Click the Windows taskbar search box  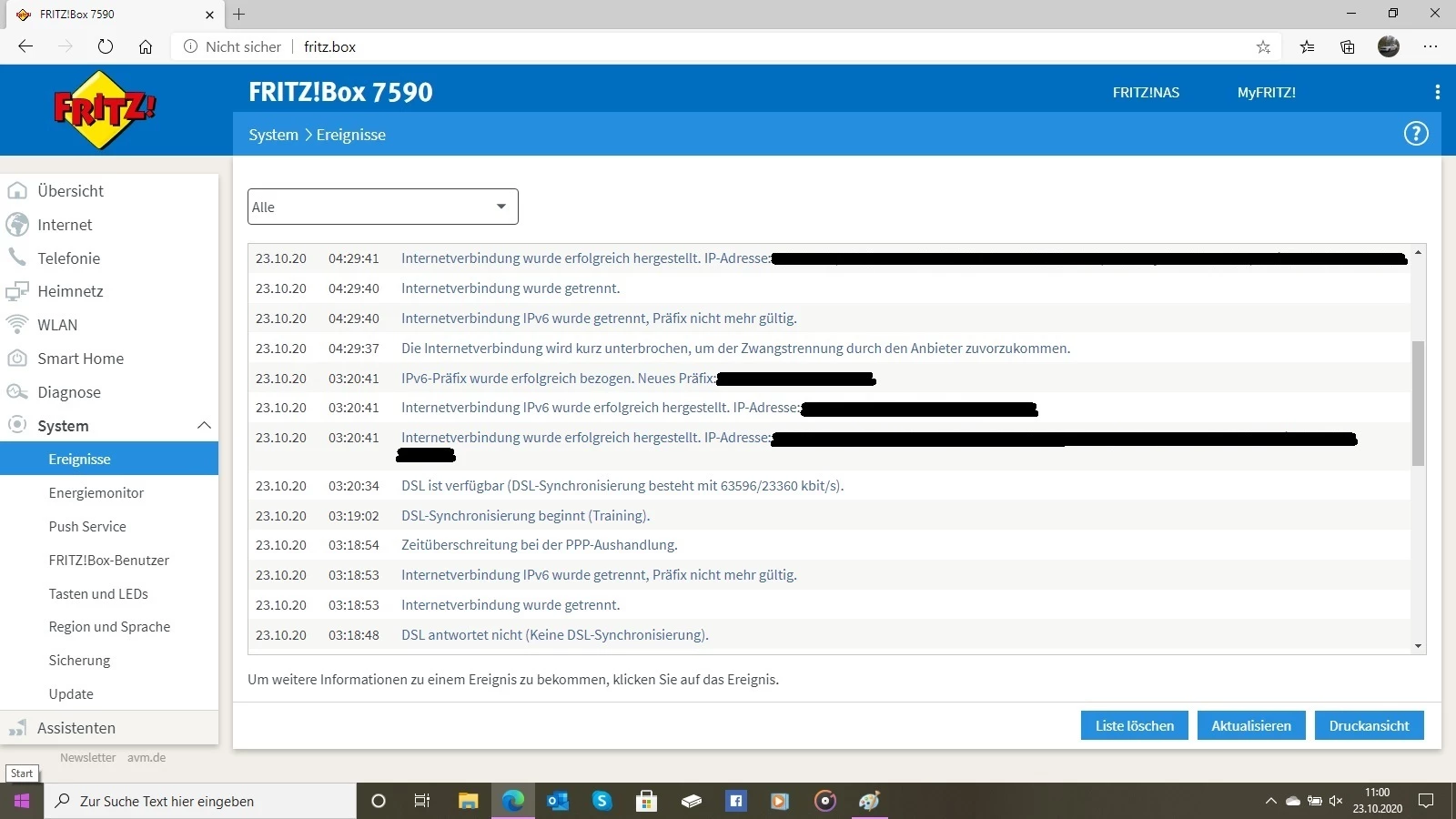pos(200,801)
